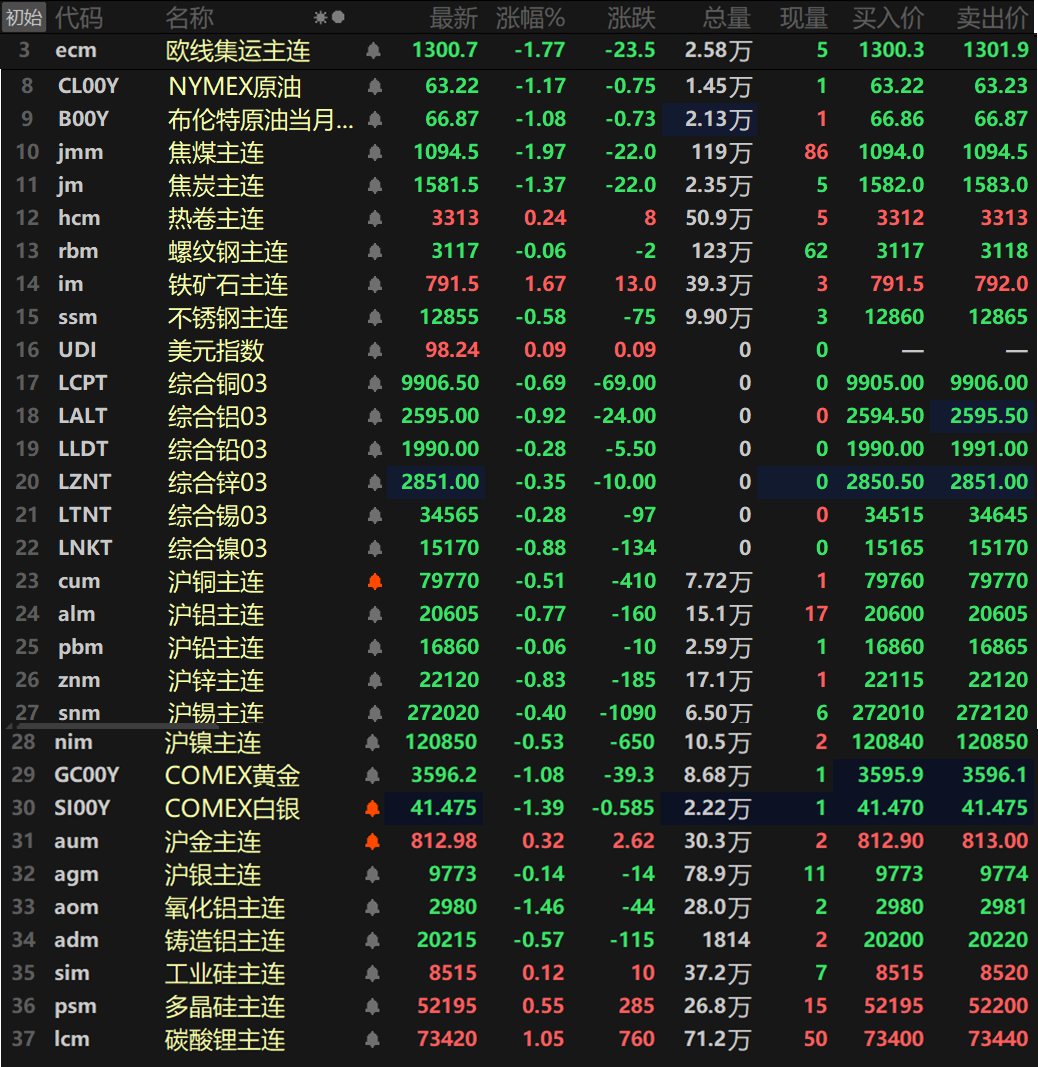This screenshot has width=1038, height=1067.
Task: Disable the orange alert bell on 沪金主连
Action: point(373,841)
